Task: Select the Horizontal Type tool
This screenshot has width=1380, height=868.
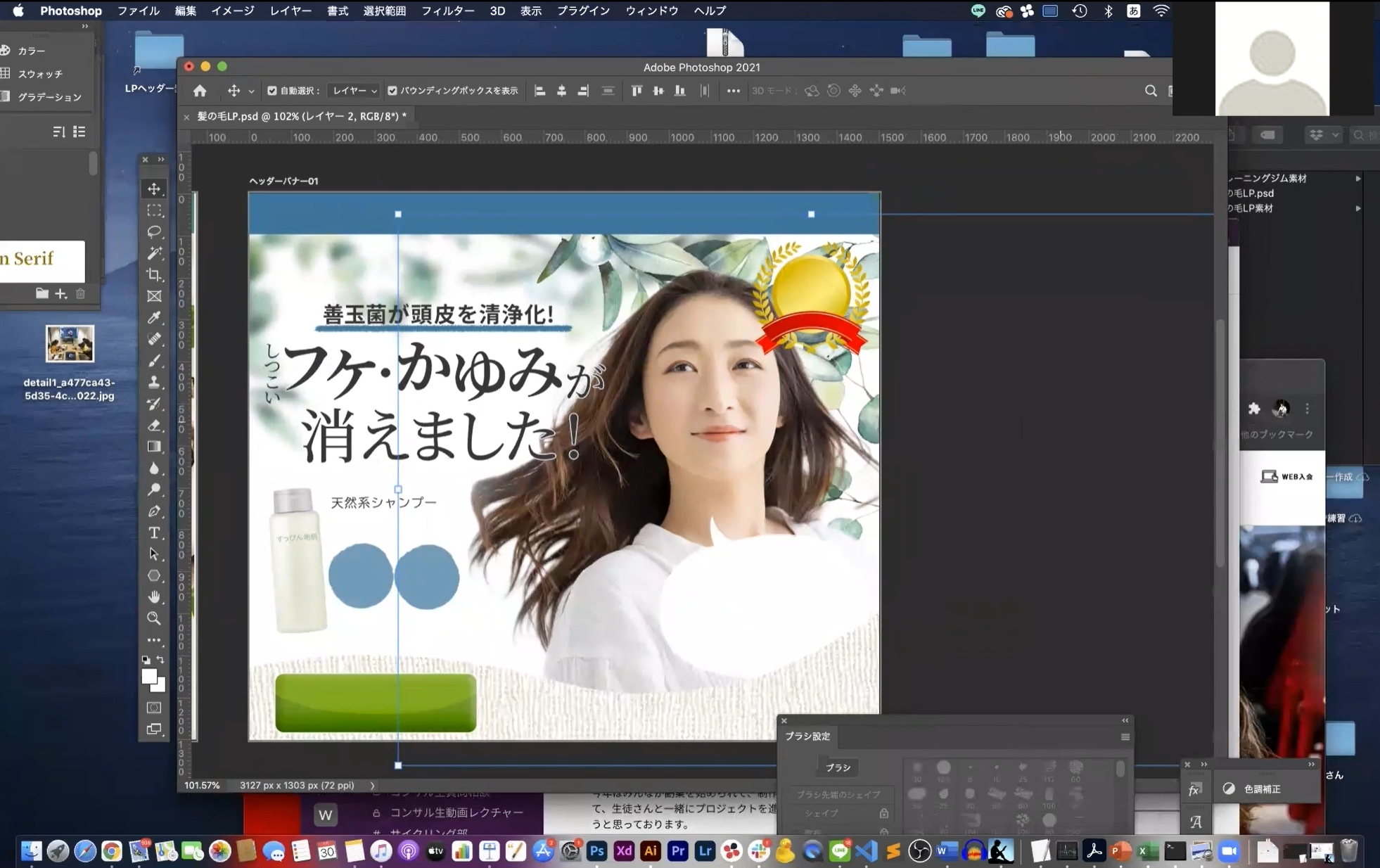Action: (x=154, y=532)
